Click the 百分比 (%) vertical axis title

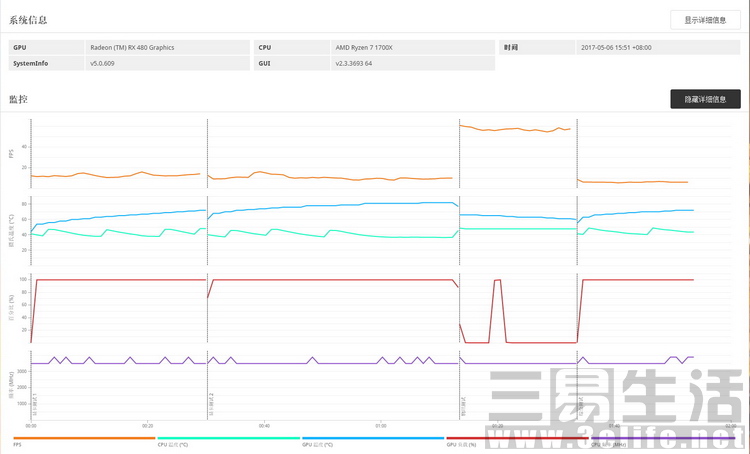[x=11, y=308]
